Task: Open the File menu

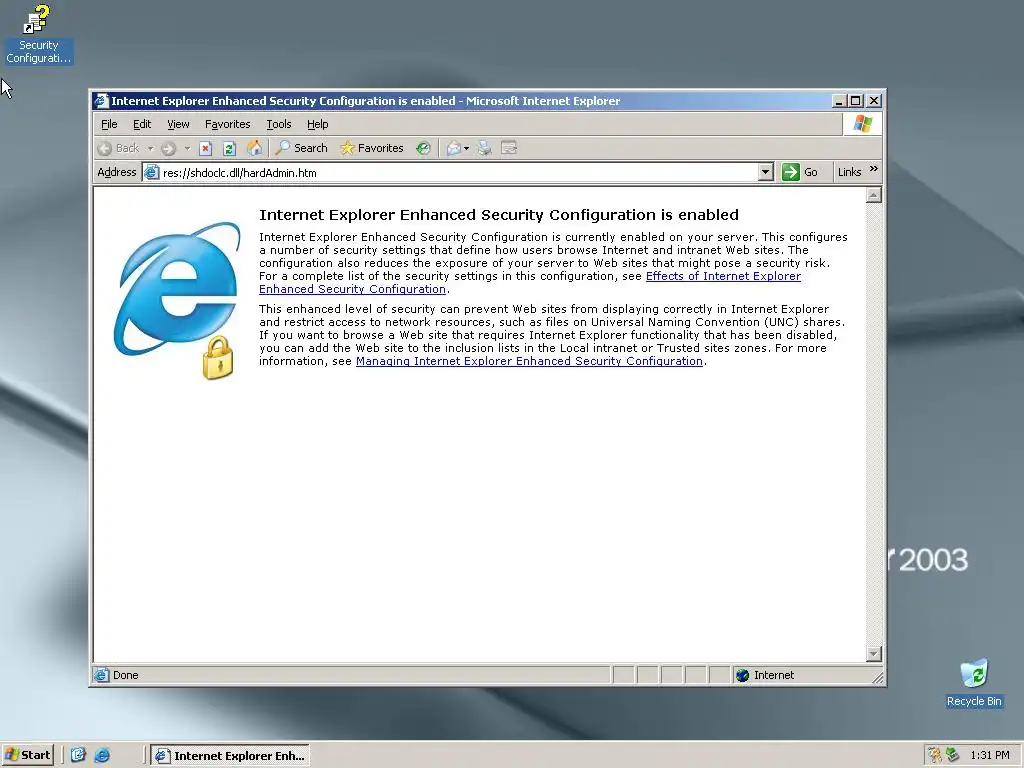Action: click(109, 124)
